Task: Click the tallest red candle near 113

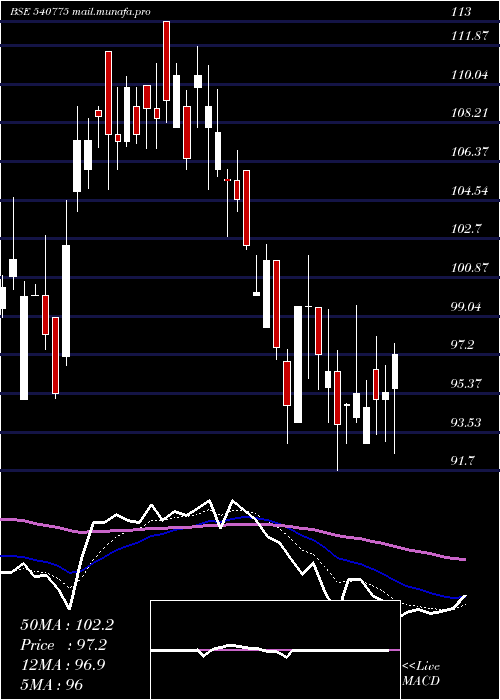Action: pyautogui.click(x=167, y=61)
